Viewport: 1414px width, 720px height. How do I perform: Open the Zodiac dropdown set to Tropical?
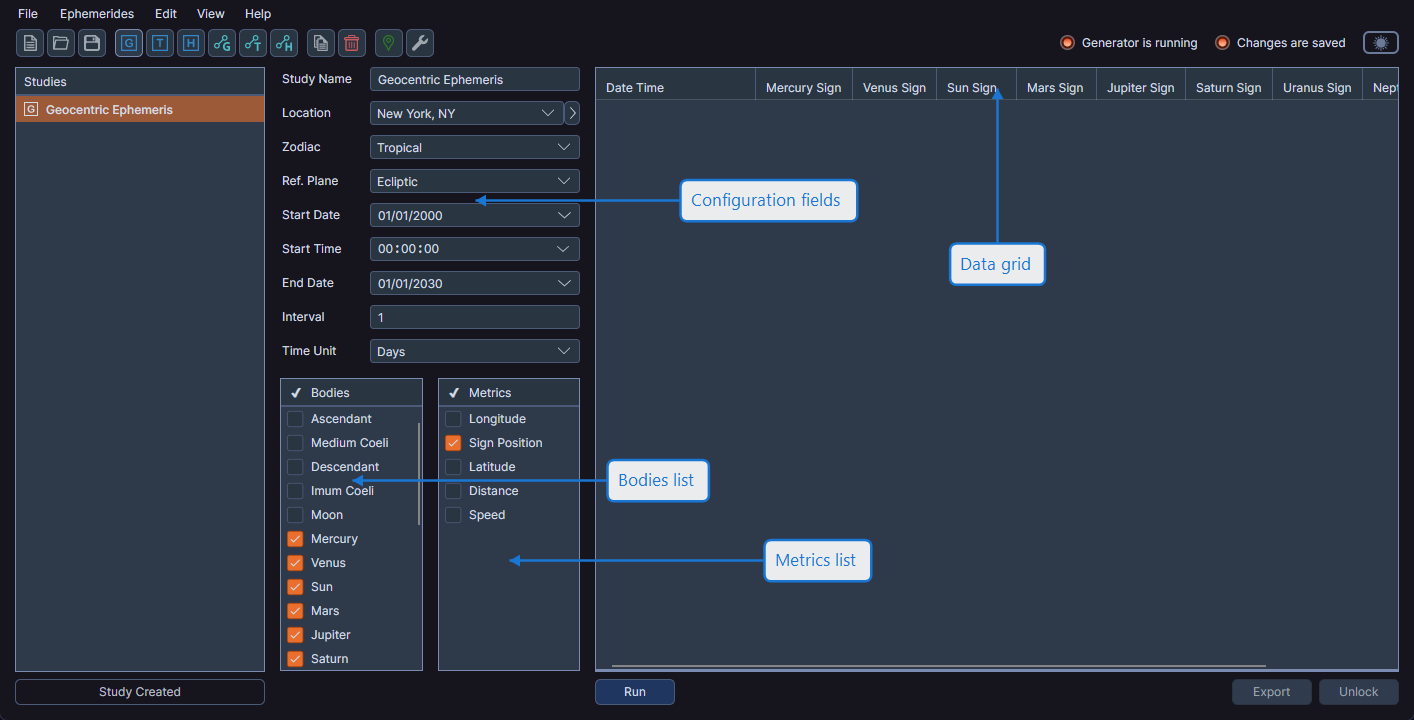(474, 147)
